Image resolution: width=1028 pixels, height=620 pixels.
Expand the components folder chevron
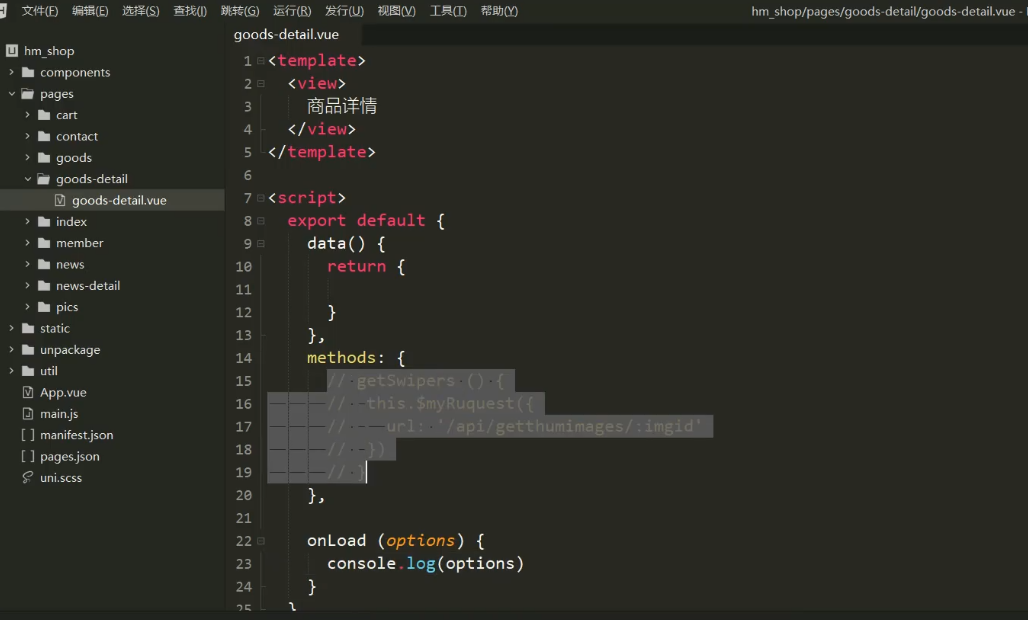click(11, 72)
